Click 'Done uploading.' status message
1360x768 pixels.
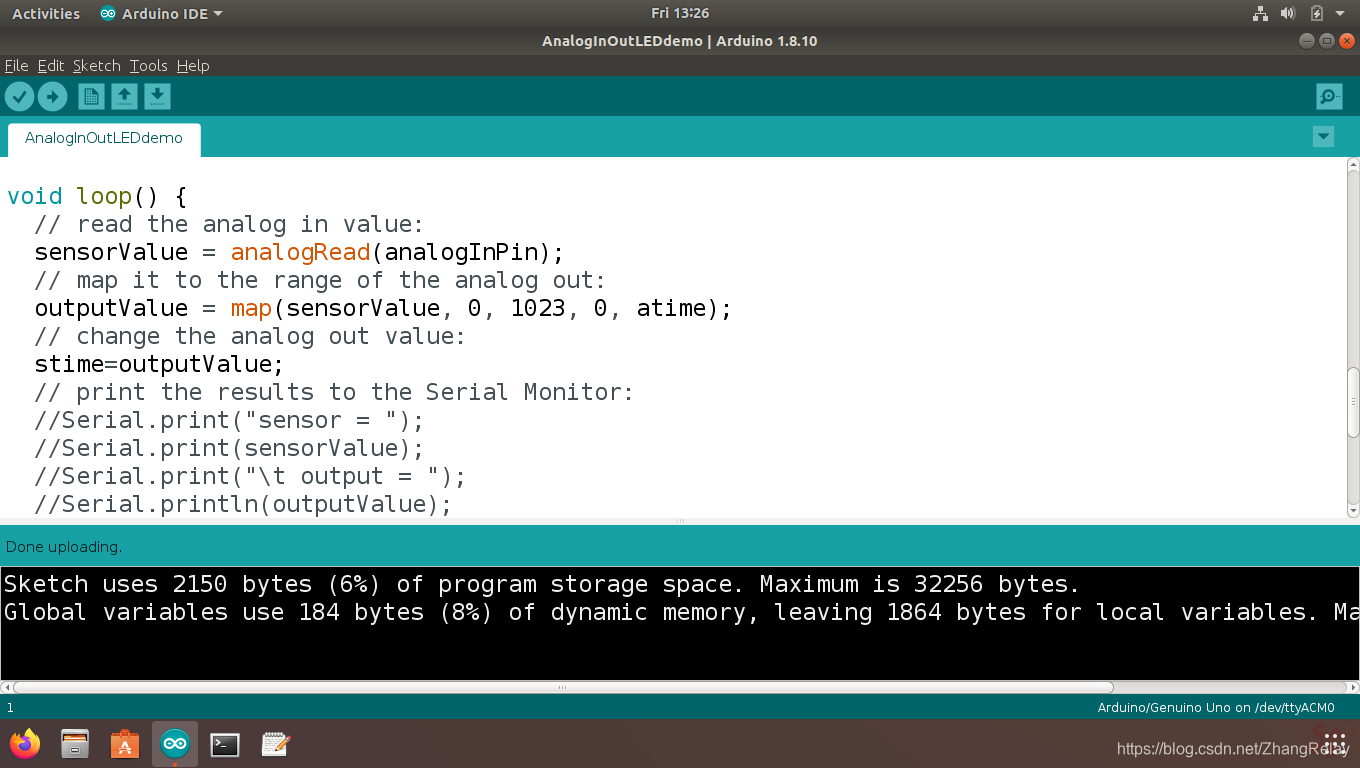point(64,547)
